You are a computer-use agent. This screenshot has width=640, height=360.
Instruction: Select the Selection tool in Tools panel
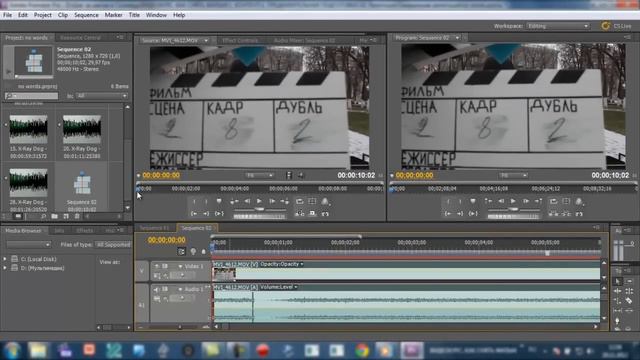point(618,281)
